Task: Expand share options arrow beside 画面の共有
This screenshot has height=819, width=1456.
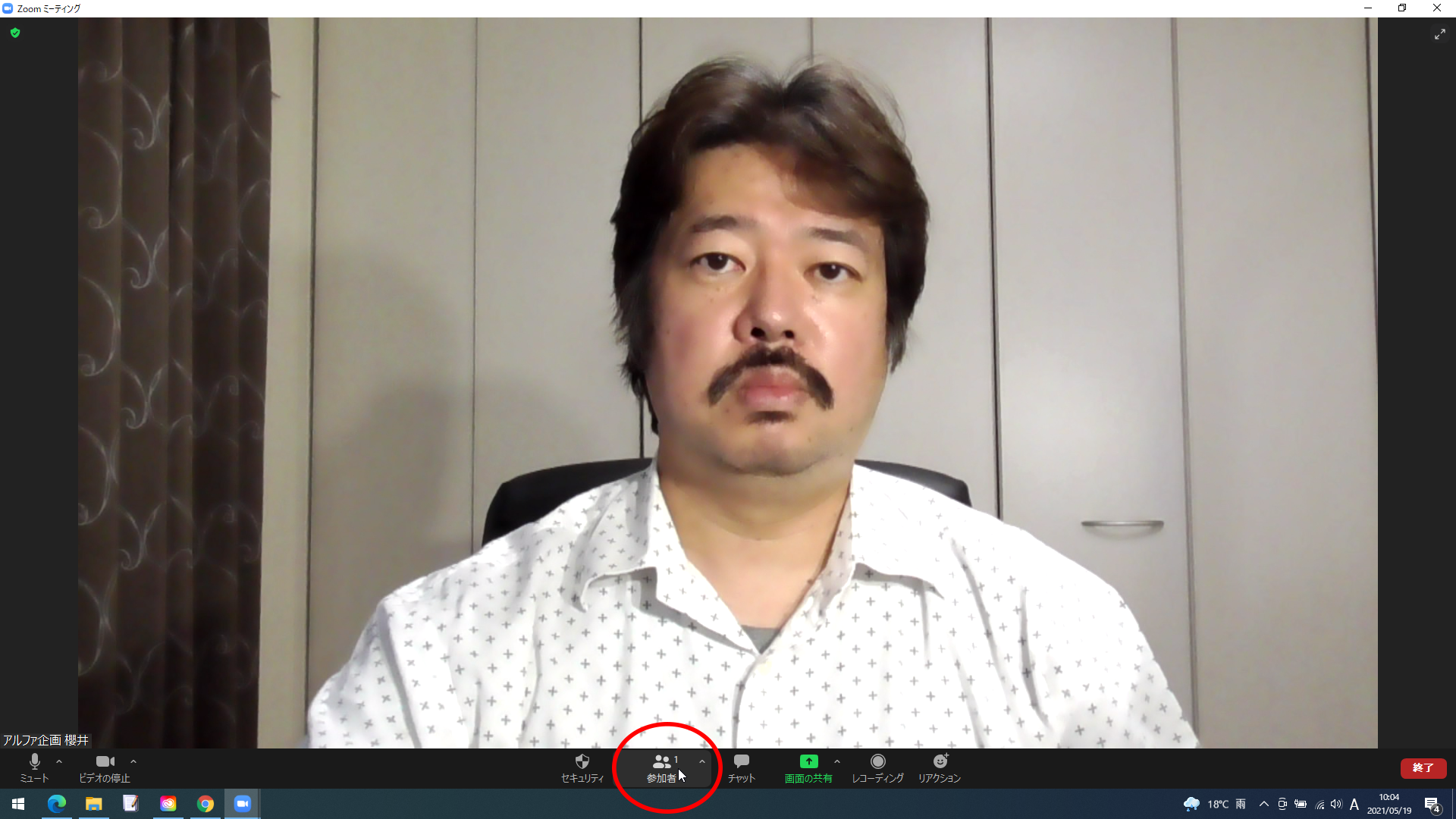Action: 837,761
